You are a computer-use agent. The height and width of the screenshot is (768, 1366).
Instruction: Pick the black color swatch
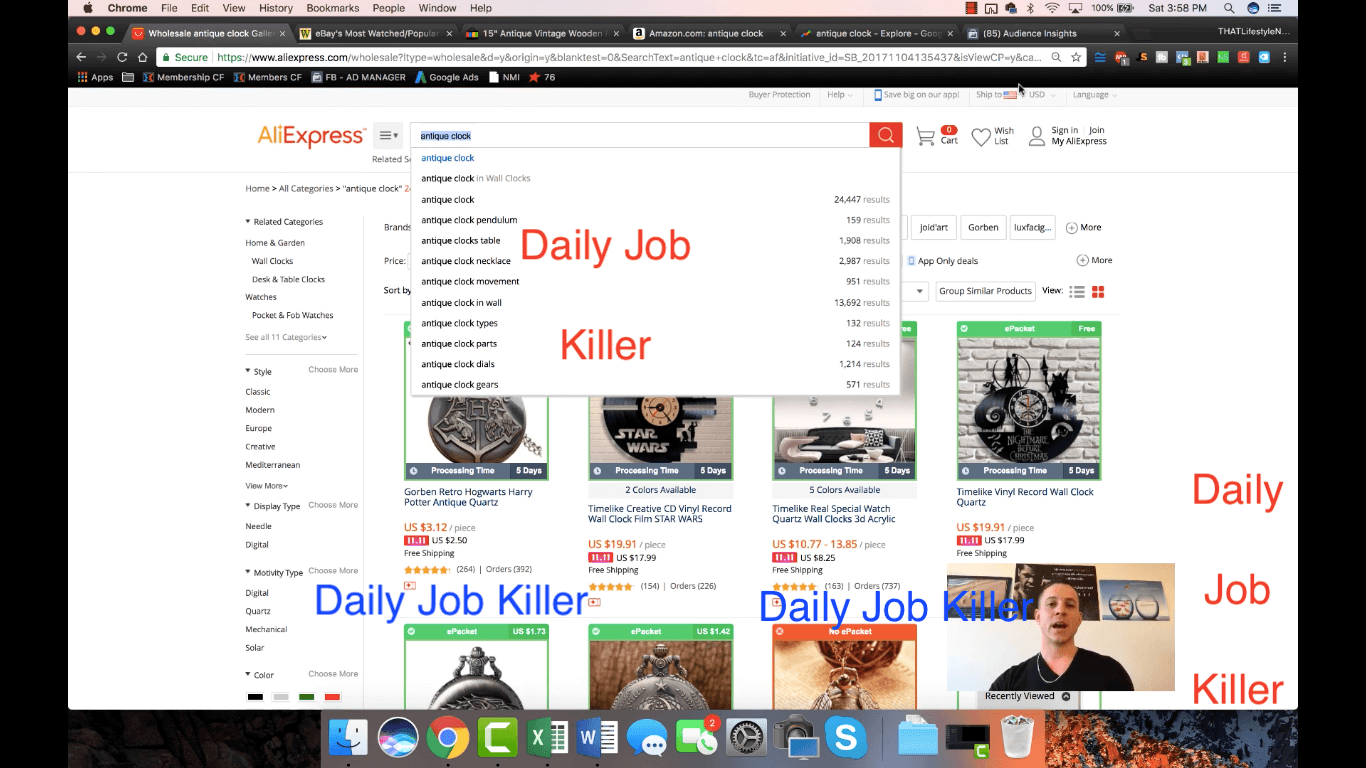pyautogui.click(x=255, y=697)
